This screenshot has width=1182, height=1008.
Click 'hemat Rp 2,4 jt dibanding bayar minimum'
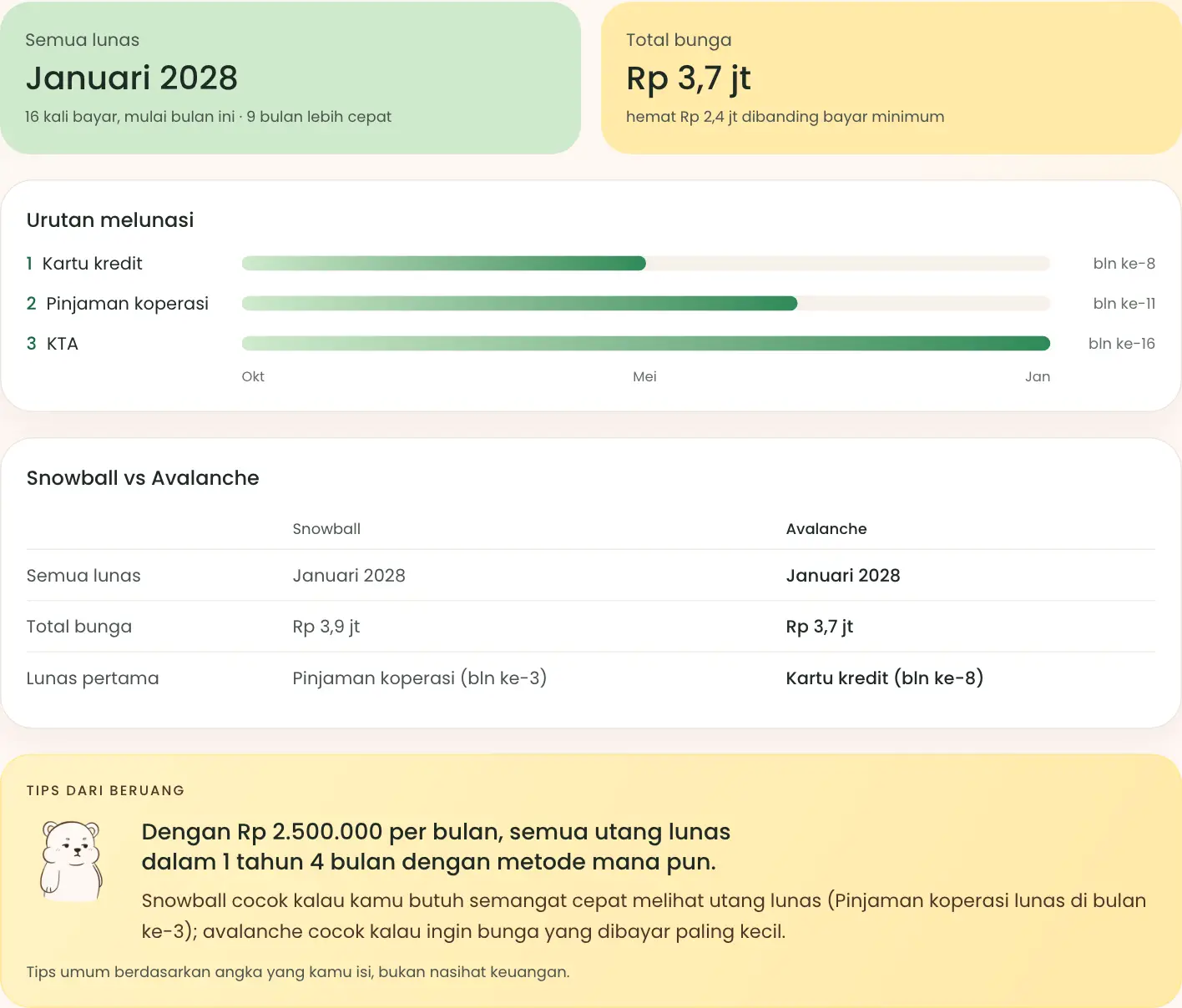pyautogui.click(x=785, y=117)
